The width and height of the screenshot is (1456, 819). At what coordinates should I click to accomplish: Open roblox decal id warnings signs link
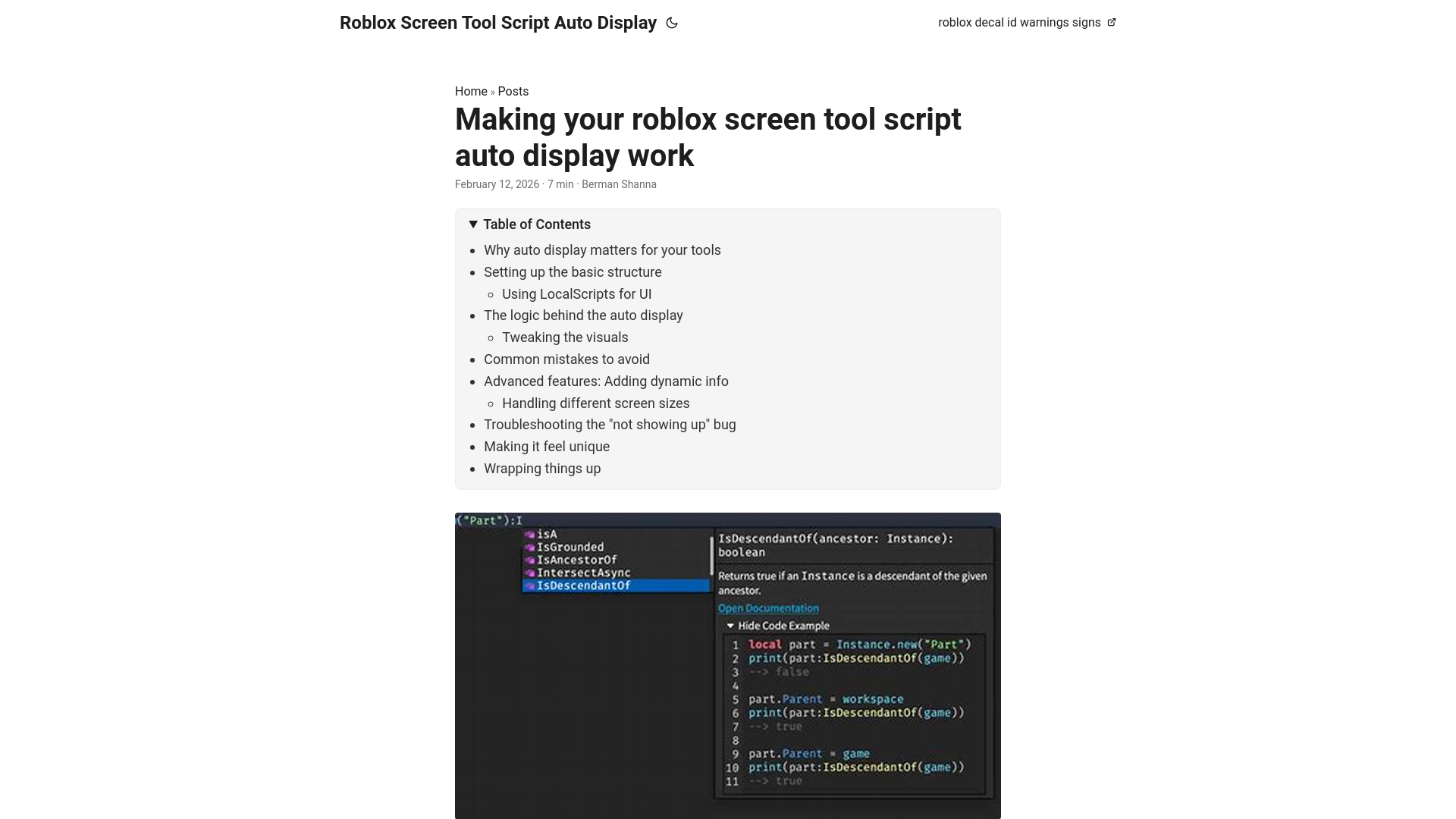pyautogui.click(x=1027, y=23)
